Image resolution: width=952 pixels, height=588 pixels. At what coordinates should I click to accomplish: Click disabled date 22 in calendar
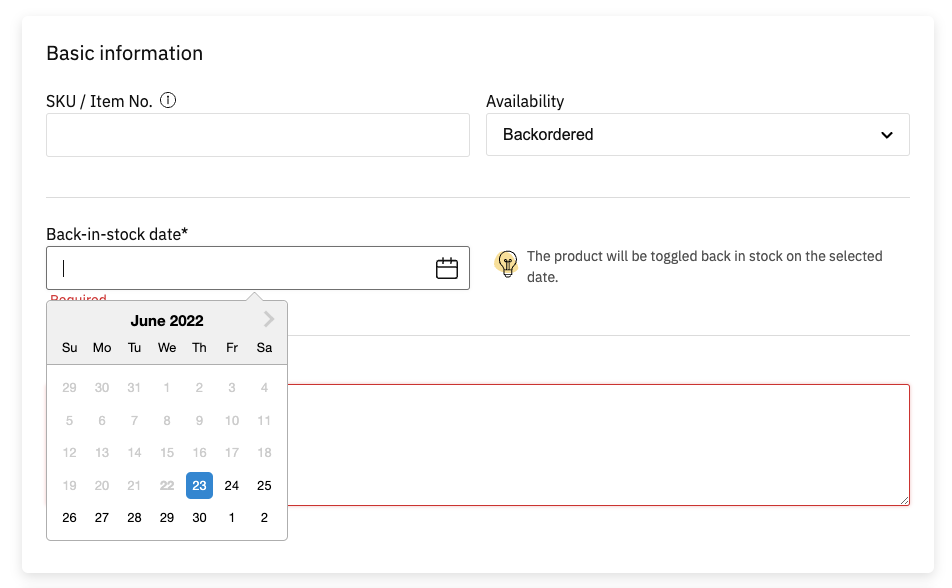tap(167, 485)
